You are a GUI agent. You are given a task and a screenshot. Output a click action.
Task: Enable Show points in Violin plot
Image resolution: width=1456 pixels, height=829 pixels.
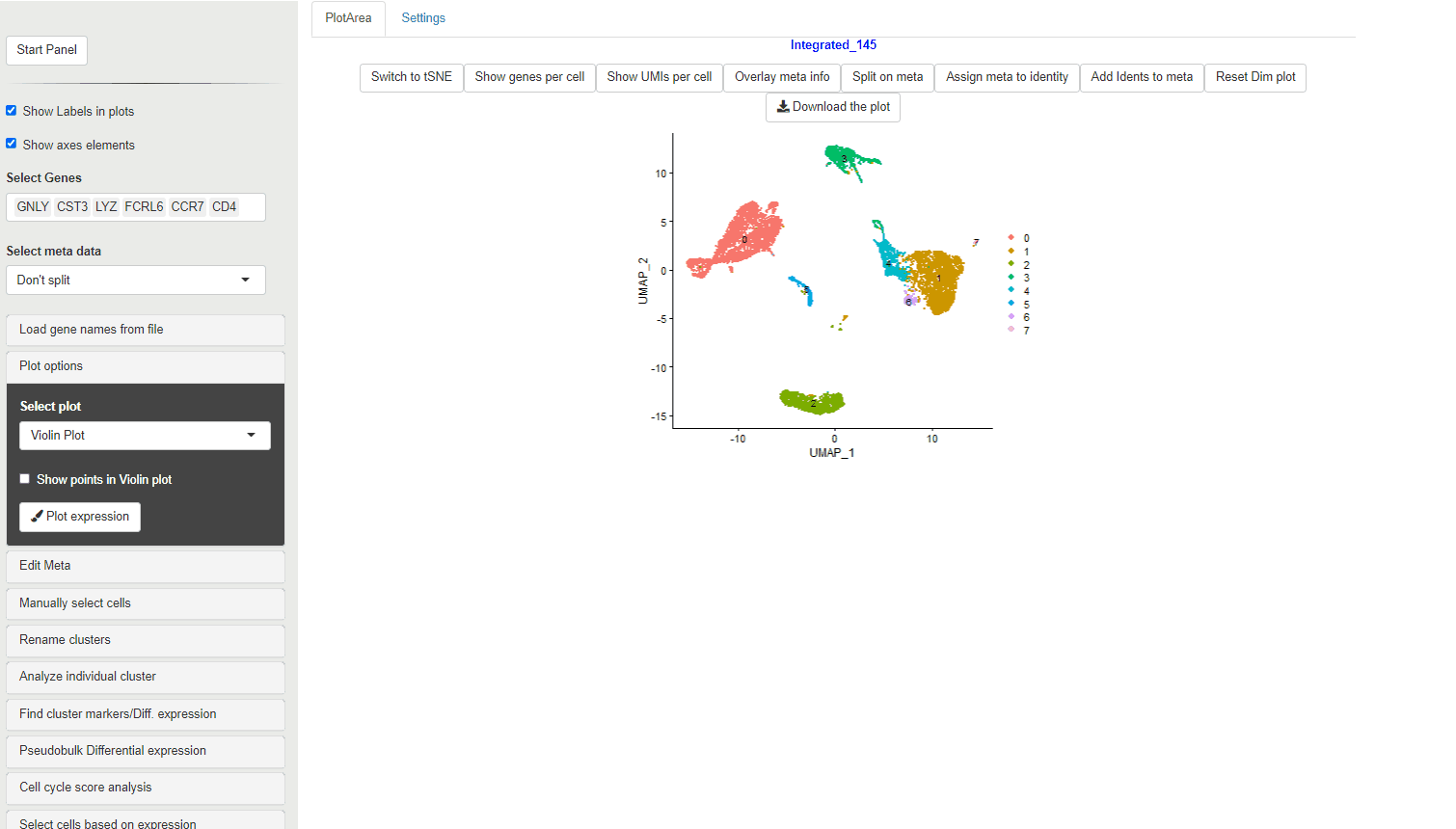tap(25, 479)
